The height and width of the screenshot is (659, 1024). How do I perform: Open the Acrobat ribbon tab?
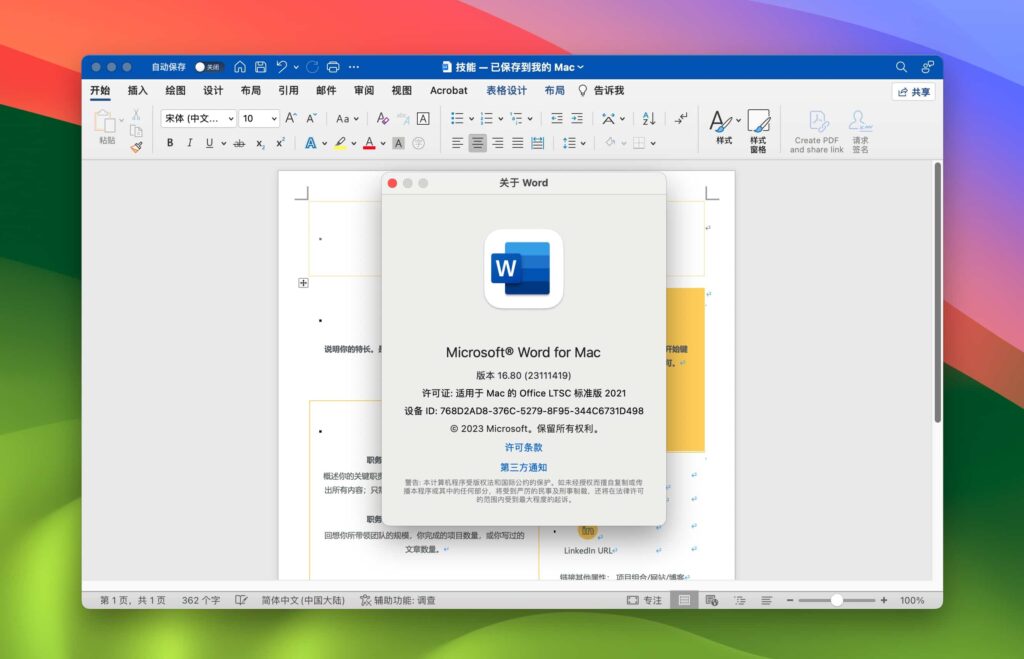[x=448, y=90]
